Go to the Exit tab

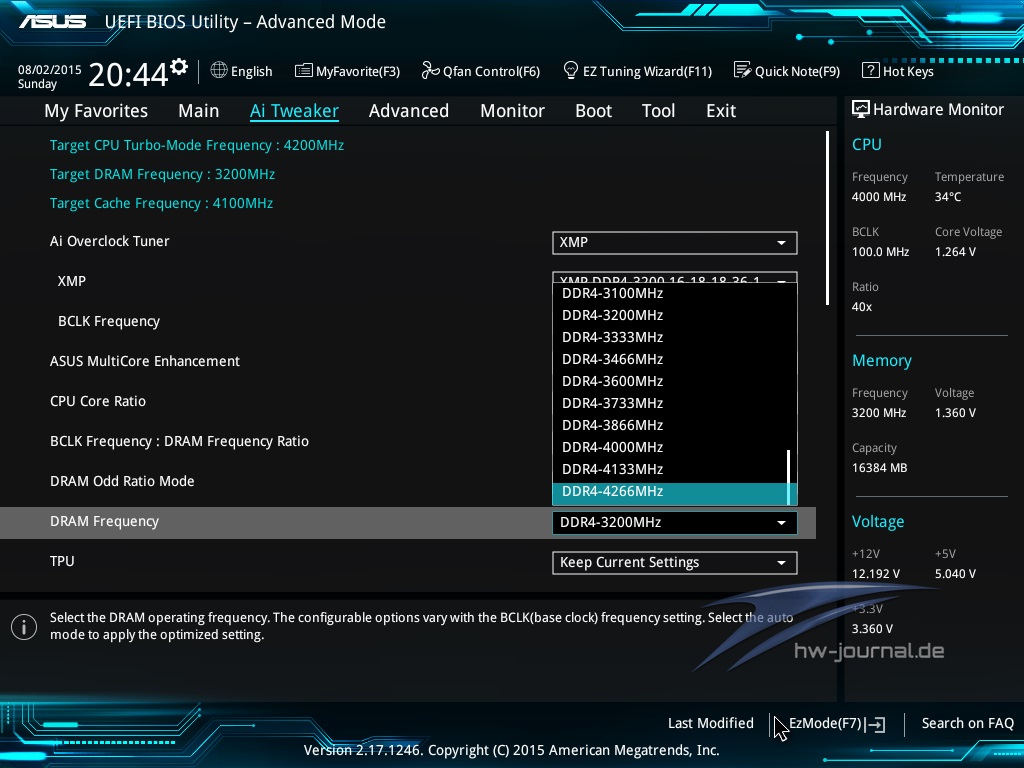click(x=721, y=111)
